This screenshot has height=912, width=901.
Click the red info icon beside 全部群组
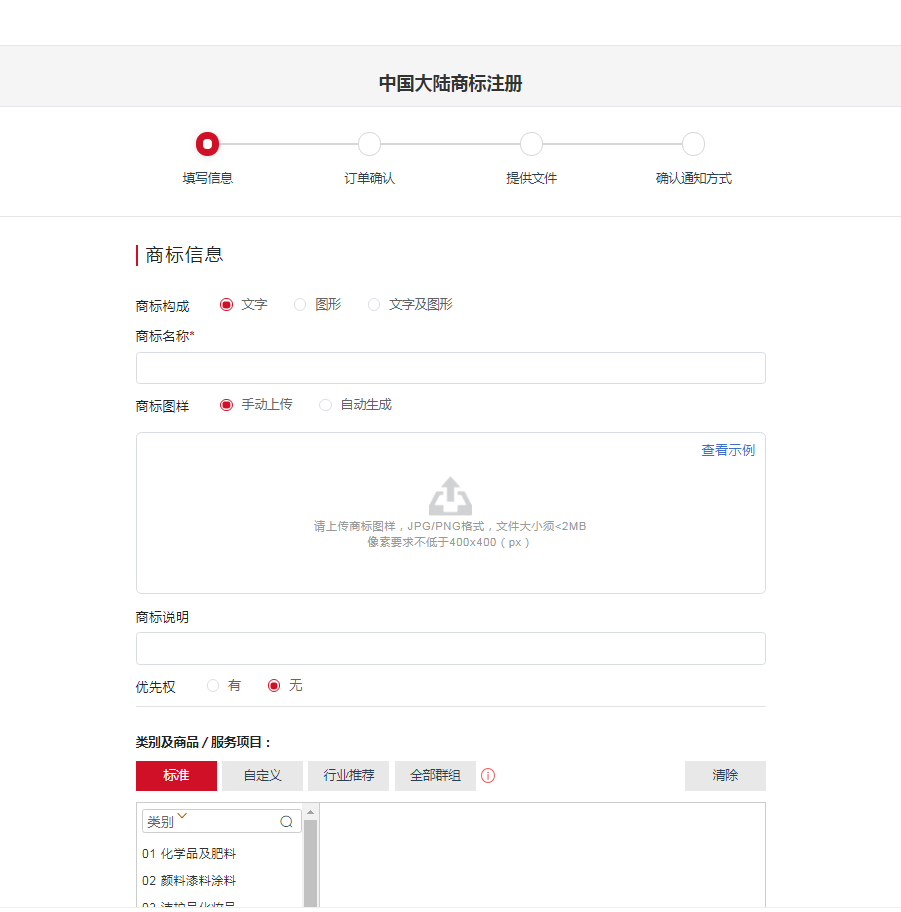[x=488, y=775]
